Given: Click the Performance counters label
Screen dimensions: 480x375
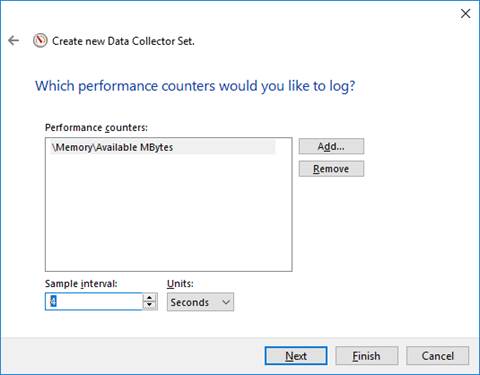Looking at the screenshot, I should coord(96,128).
